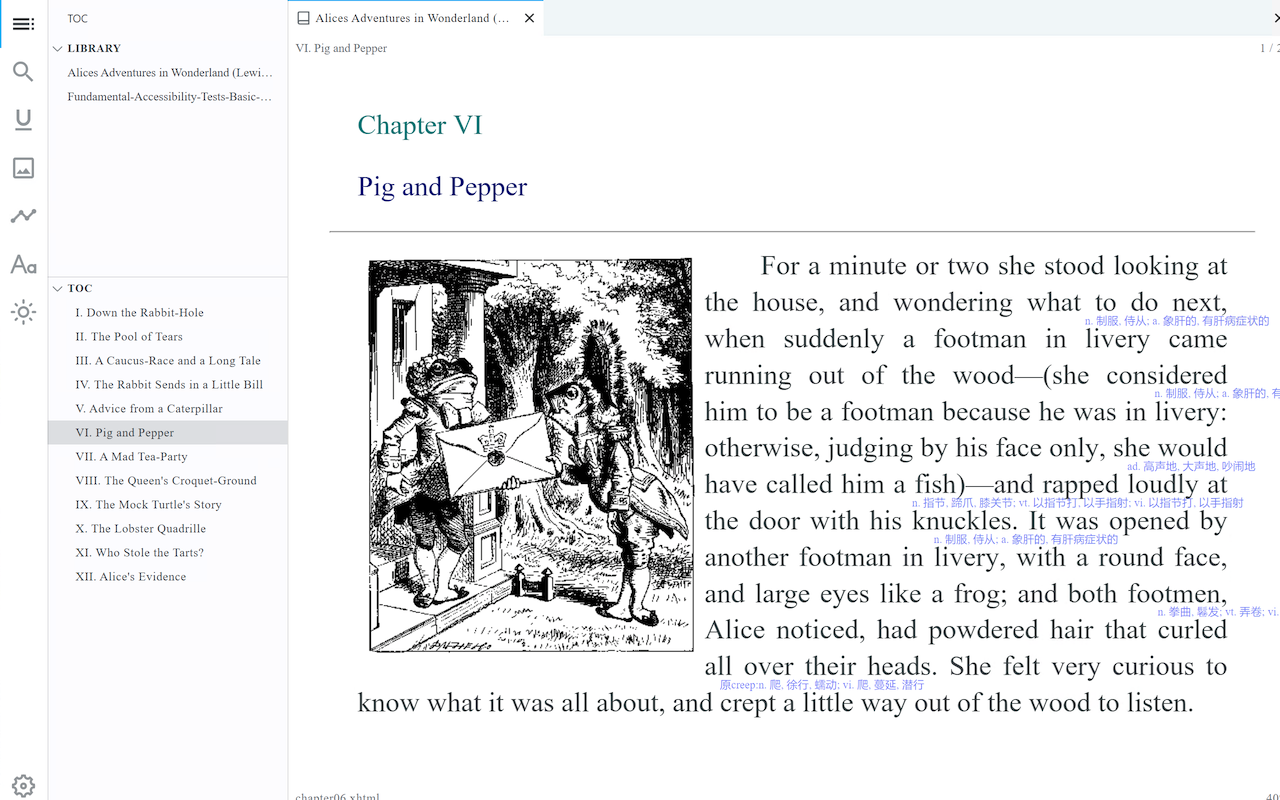
Task: Open the settings gear icon
Action: 23,786
